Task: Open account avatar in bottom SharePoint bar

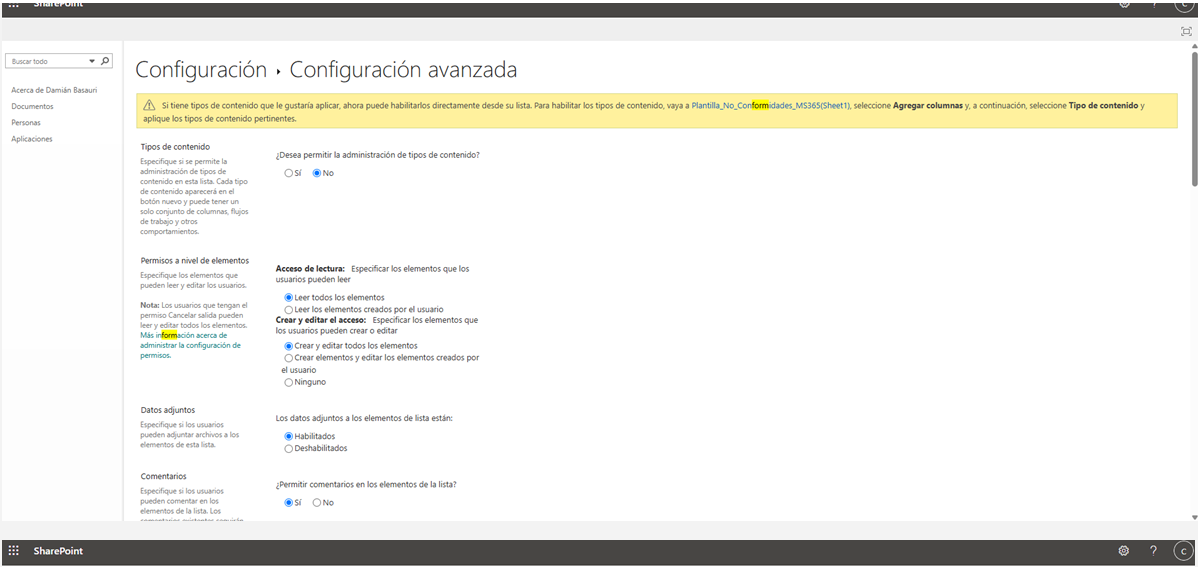Action: click(x=1183, y=550)
